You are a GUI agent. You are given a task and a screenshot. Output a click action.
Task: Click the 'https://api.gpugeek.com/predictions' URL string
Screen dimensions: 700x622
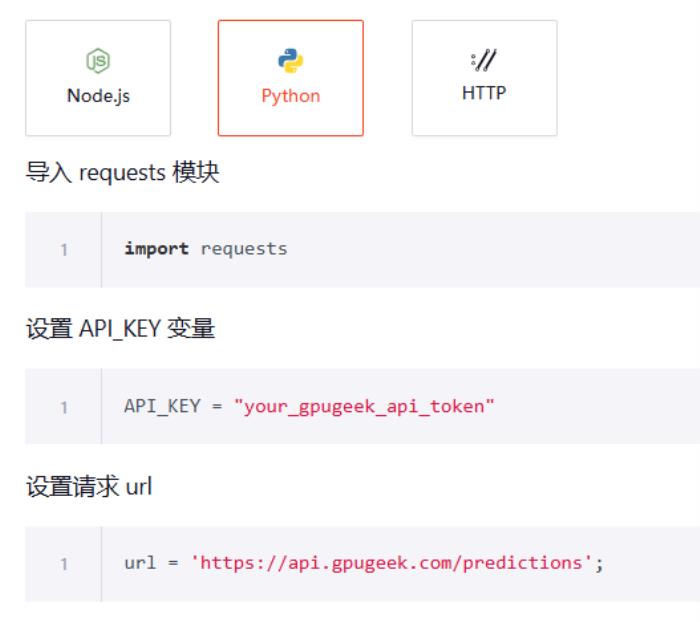click(392, 563)
